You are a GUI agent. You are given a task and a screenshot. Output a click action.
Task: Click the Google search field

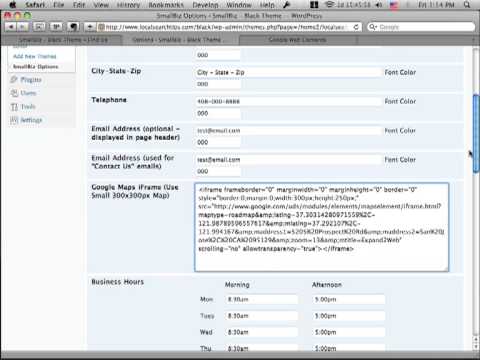[x=421, y=27]
